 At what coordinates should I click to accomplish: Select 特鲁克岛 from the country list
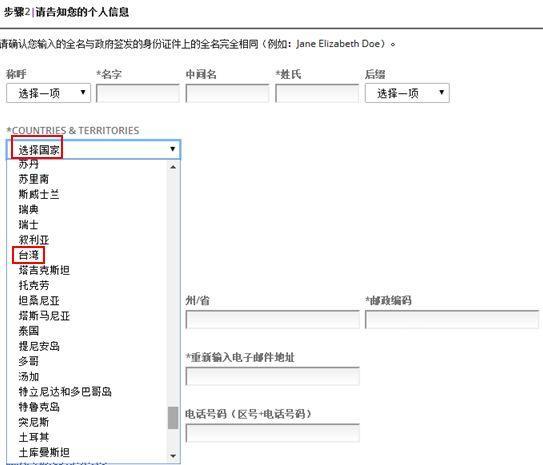(x=39, y=407)
